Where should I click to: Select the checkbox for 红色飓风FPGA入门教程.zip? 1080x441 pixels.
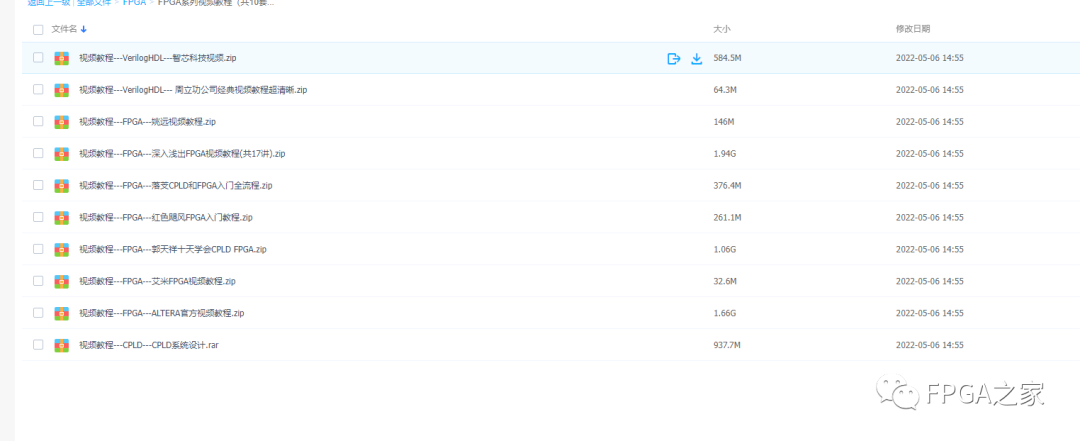click(38, 217)
